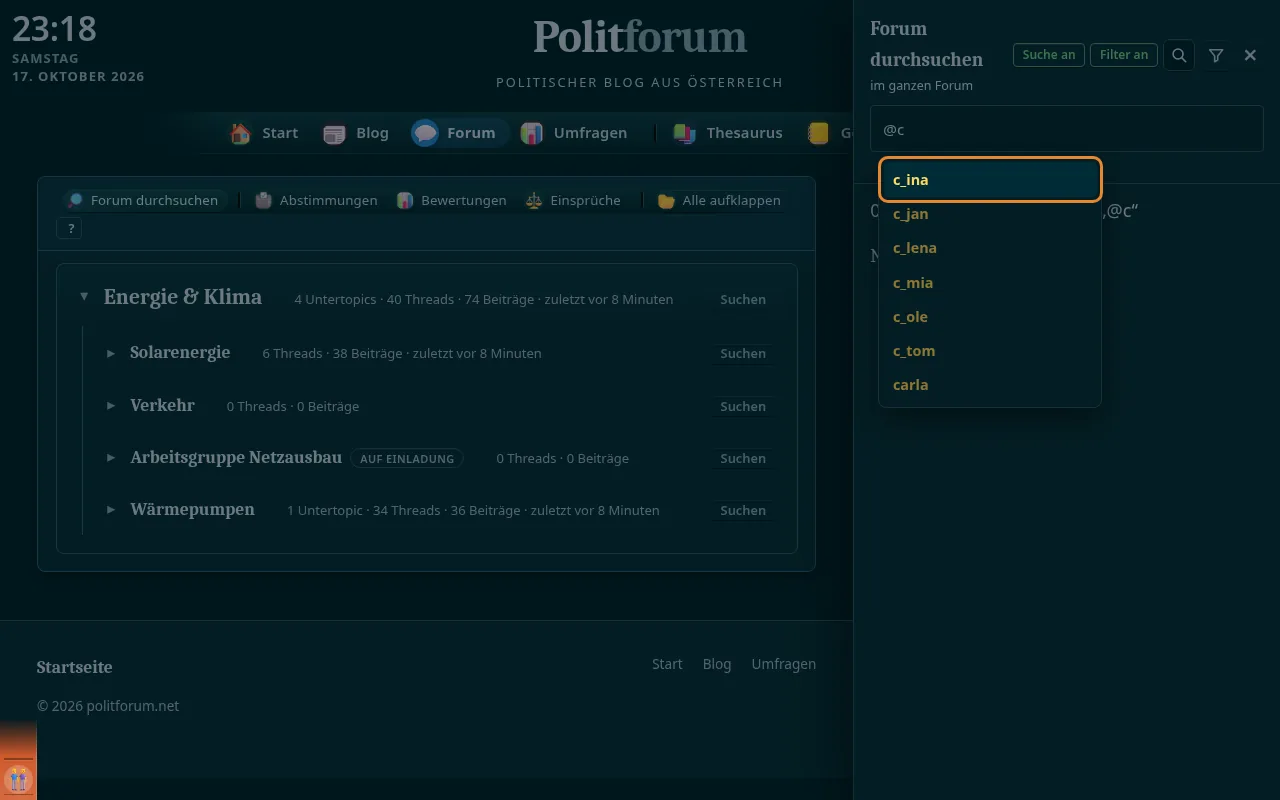Select suggestion c_ina from the dropdown
The width and height of the screenshot is (1280, 800).
990,180
